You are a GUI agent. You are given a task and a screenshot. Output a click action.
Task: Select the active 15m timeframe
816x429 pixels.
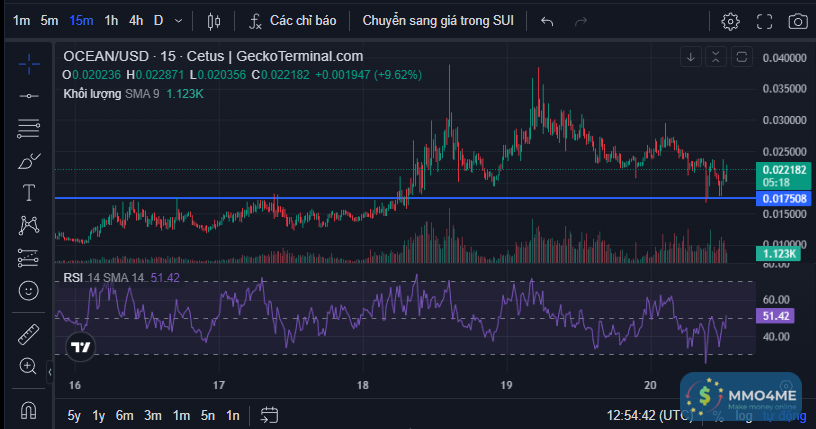coord(81,21)
